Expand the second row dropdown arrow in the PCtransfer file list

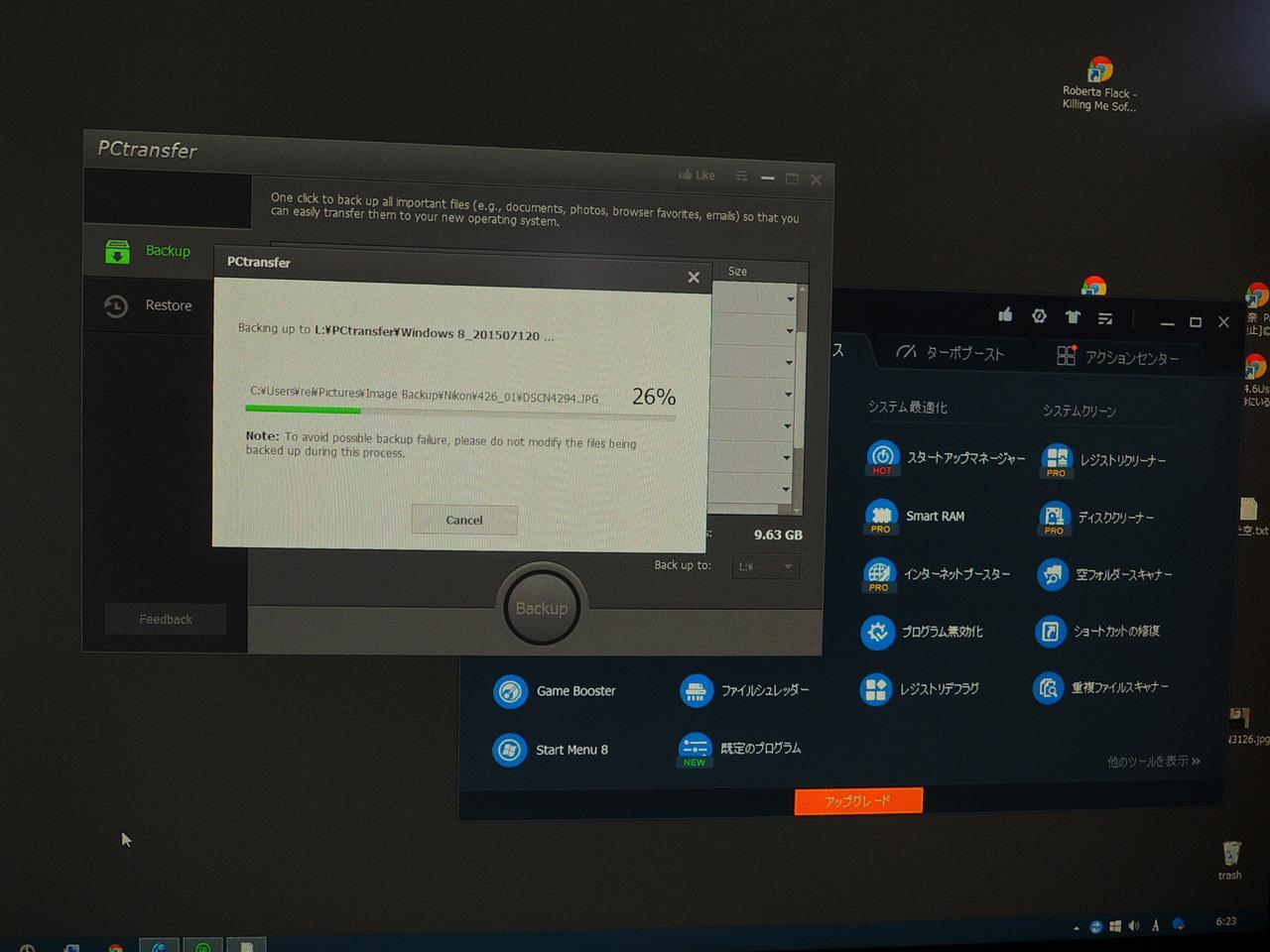point(790,331)
